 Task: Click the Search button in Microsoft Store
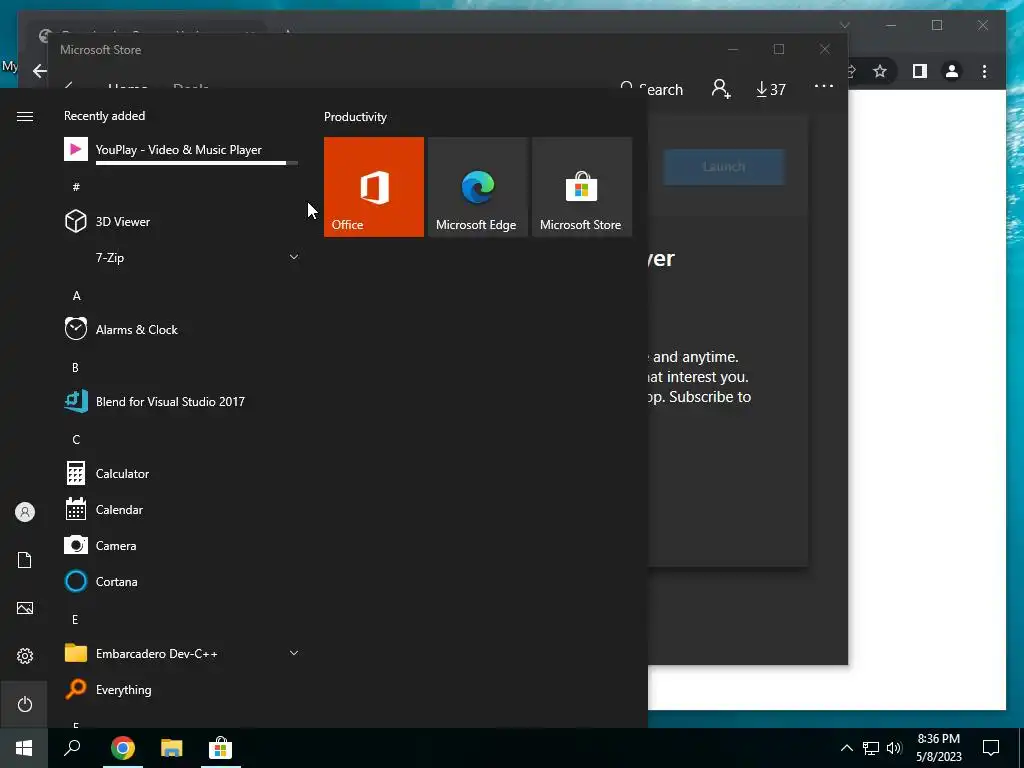(x=651, y=89)
